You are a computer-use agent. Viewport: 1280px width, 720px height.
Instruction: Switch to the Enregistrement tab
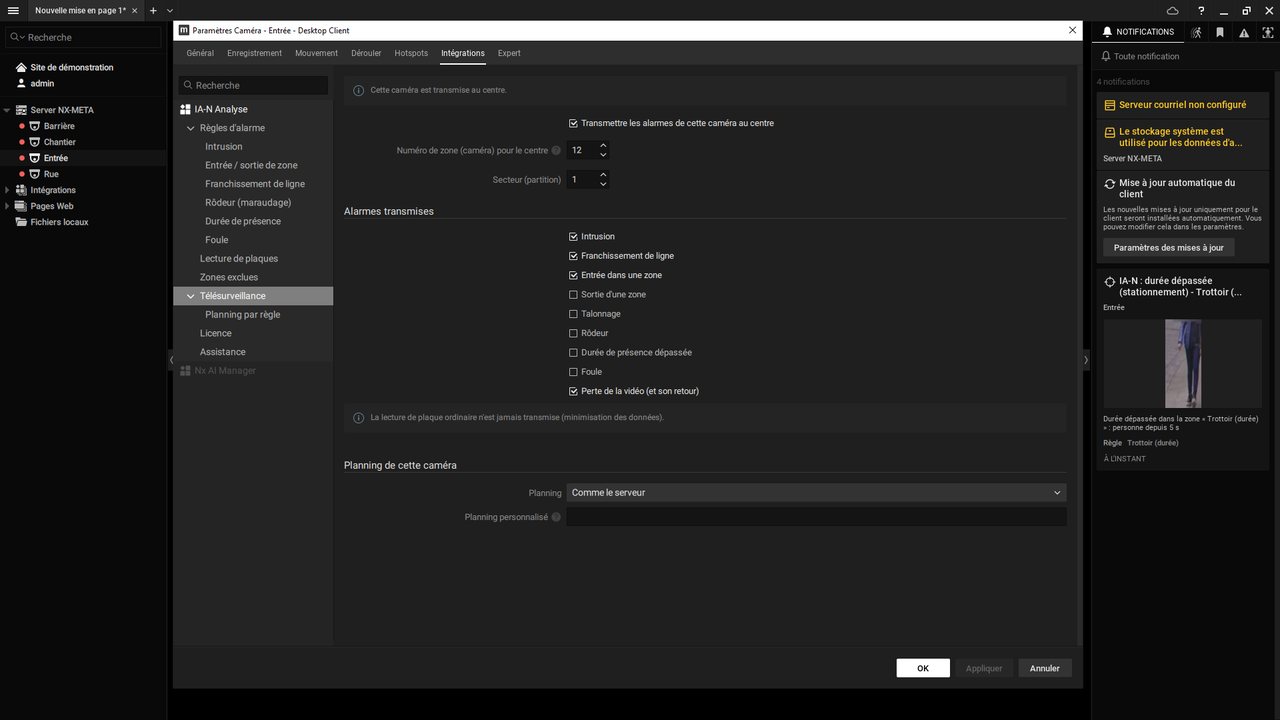(x=254, y=53)
